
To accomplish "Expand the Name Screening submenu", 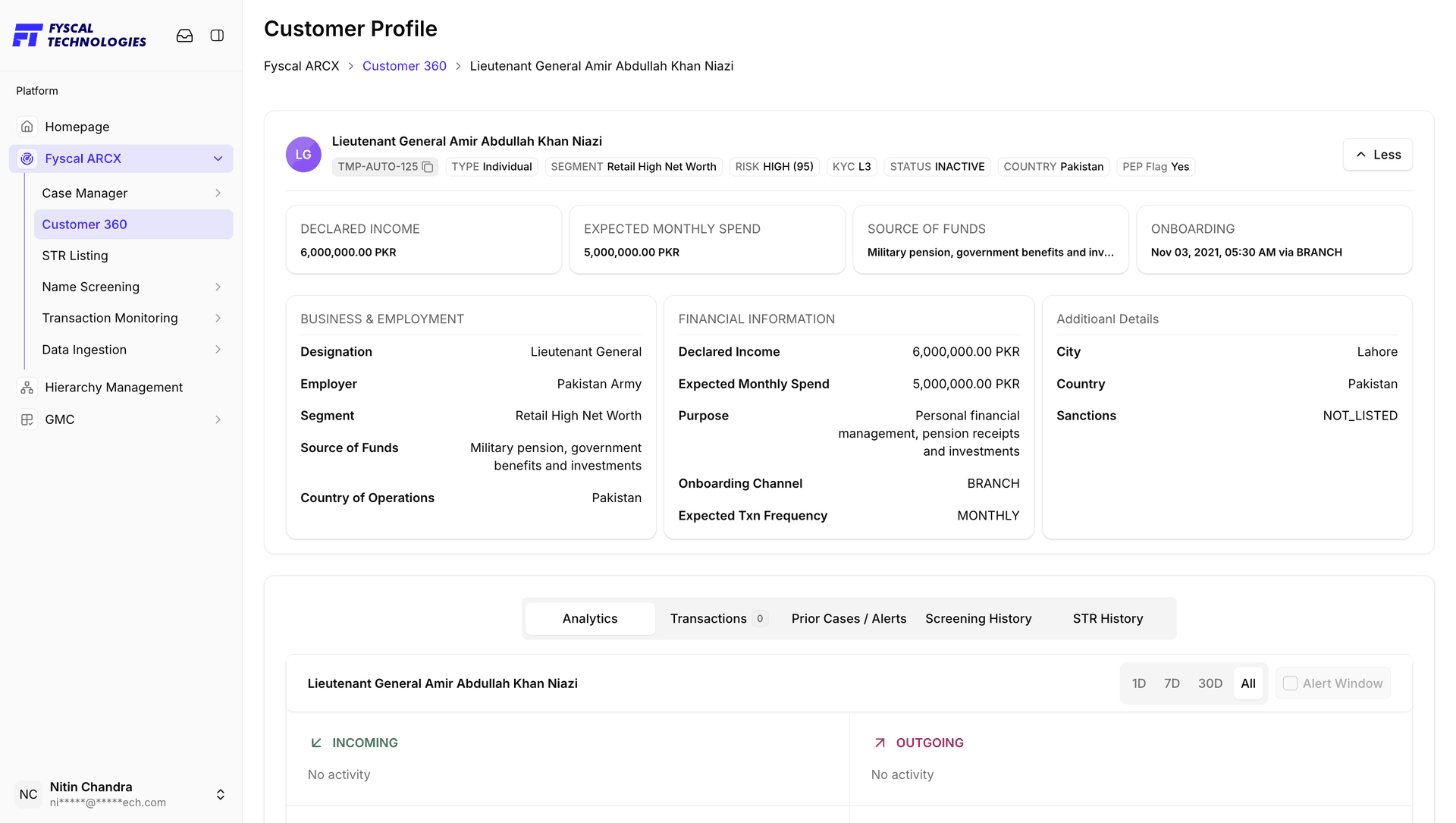I will [218, 287].
